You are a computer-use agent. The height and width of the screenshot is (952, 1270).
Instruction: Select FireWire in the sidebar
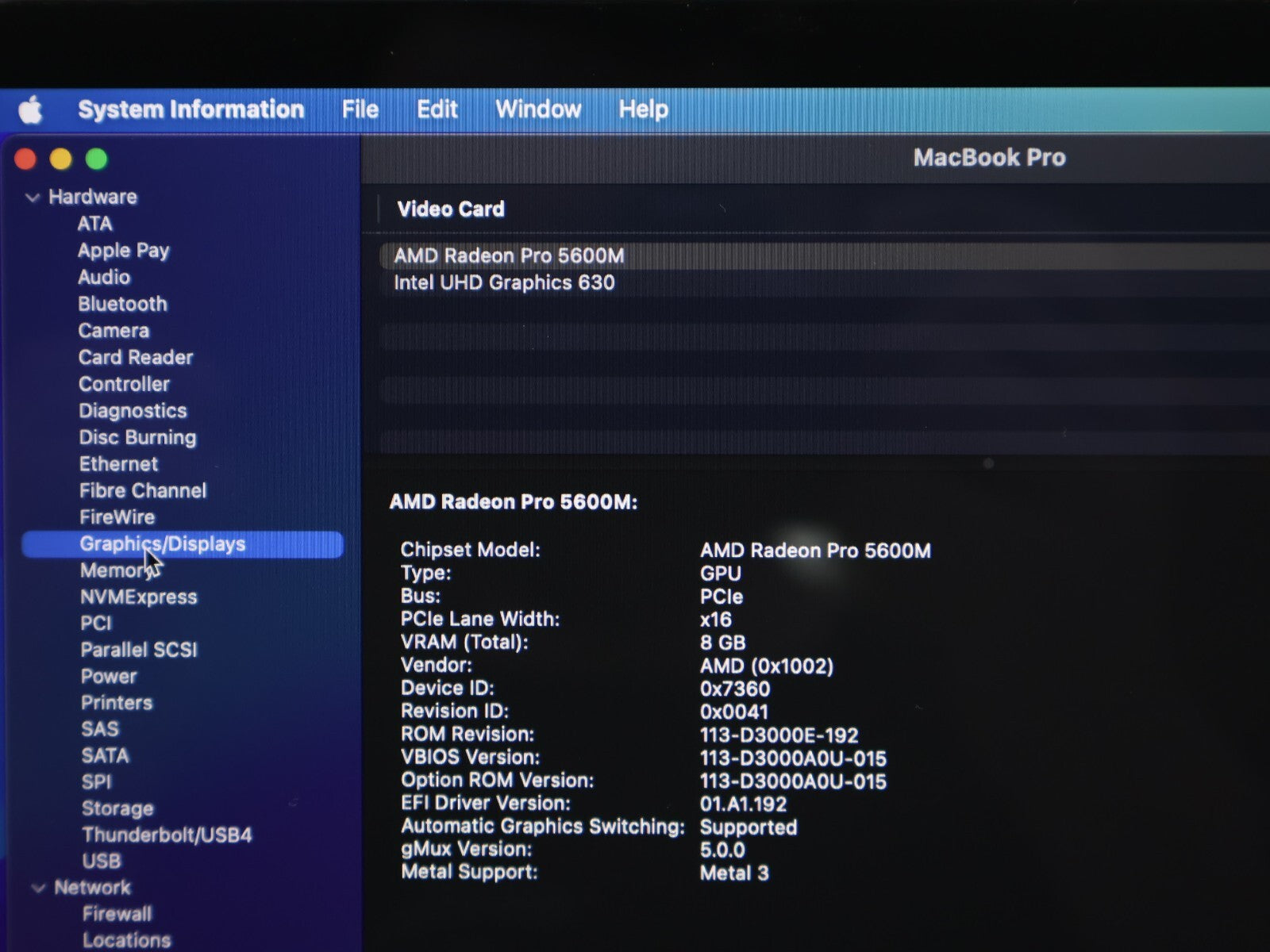click(117, 517)
